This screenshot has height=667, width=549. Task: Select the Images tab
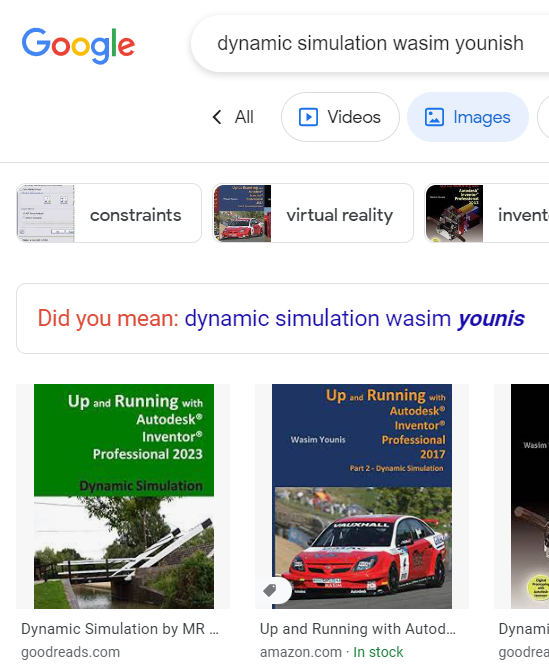468,117
